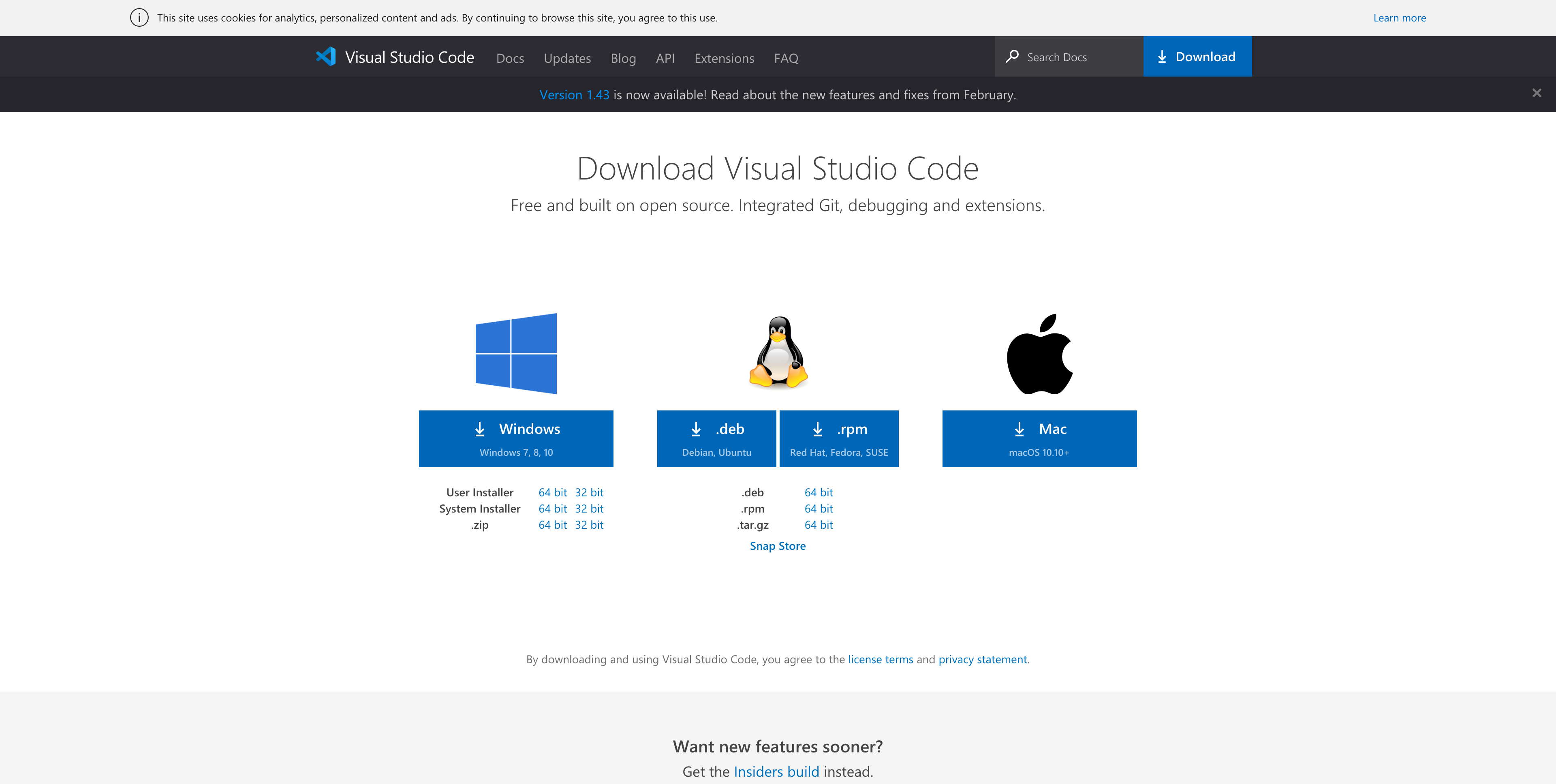The image size is (1556, 784).
Task: Click the Apple logo image
Action: tap(1039, 355)
